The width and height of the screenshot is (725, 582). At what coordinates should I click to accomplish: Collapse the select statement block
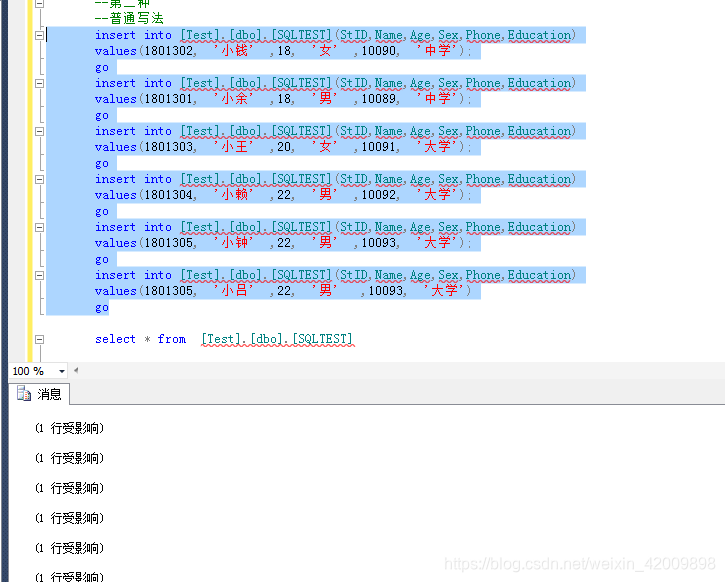pyautogui.click(x=40, y=339)
